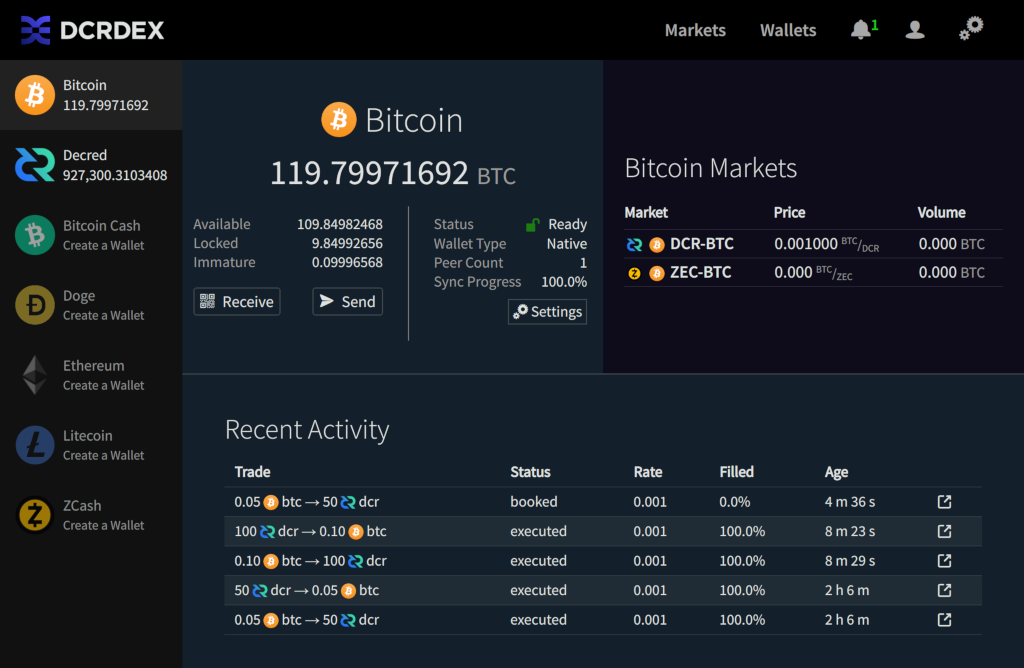The height and width of the screenshot is (668, 1024).
Task: Click the Price column header
Action: tap(790, 213)
